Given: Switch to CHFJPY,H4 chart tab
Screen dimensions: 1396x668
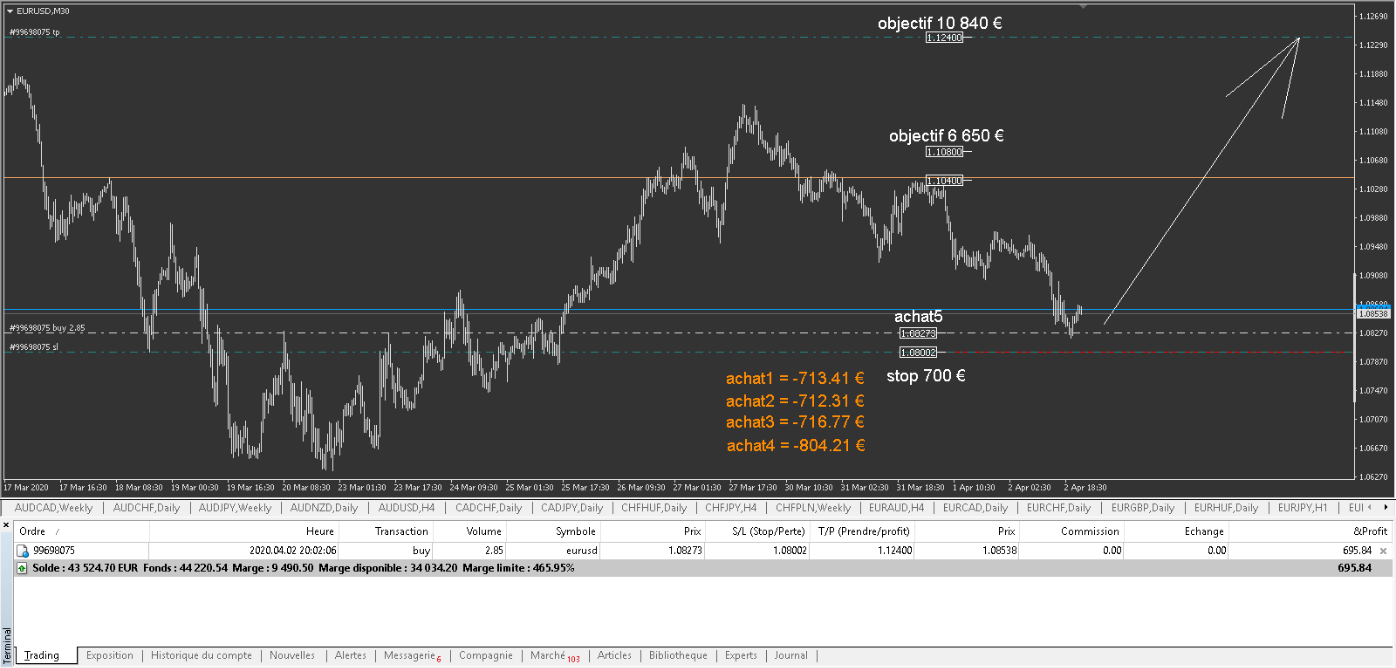Looking at the screenshot, I should [x=731, y=508].
